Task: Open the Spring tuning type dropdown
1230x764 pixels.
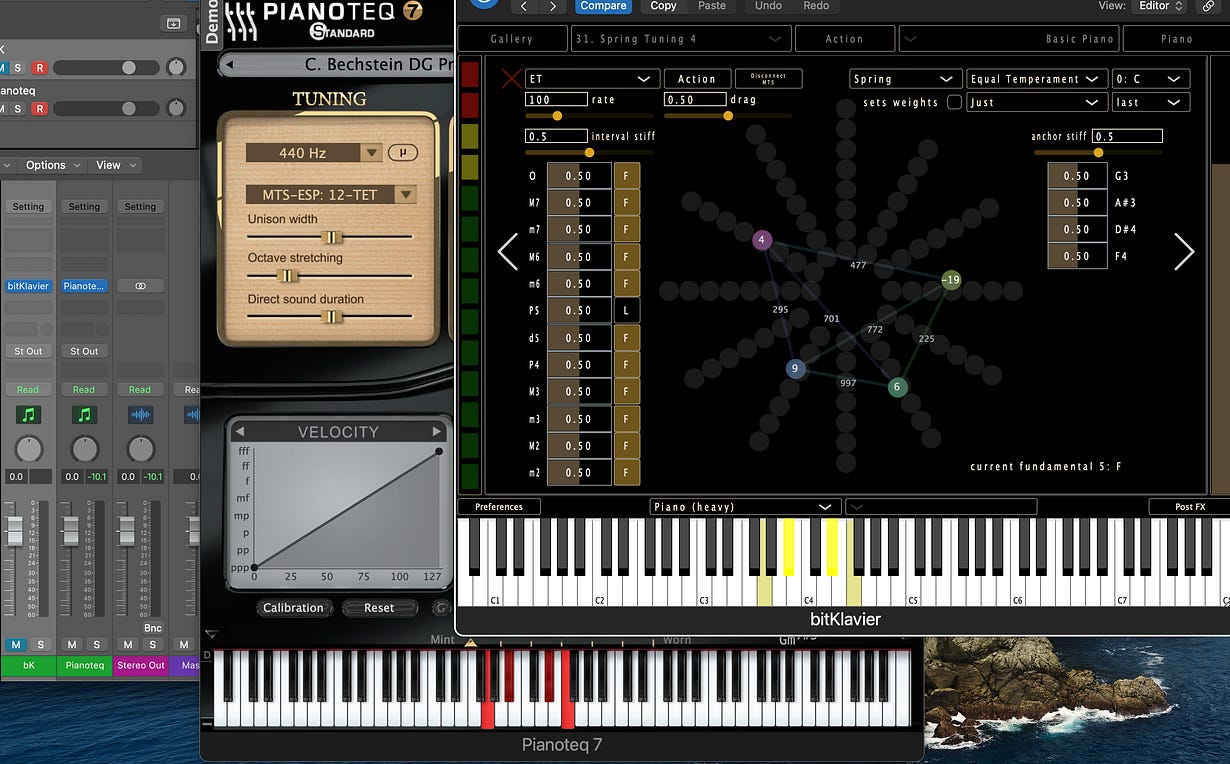Action: click(906, 79)
